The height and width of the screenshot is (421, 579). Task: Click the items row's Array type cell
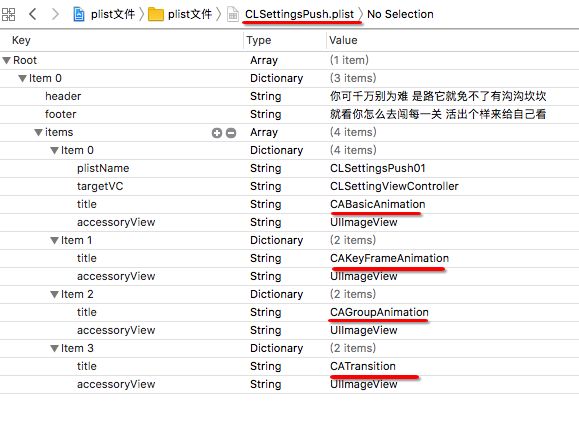[x=264, y=132]
